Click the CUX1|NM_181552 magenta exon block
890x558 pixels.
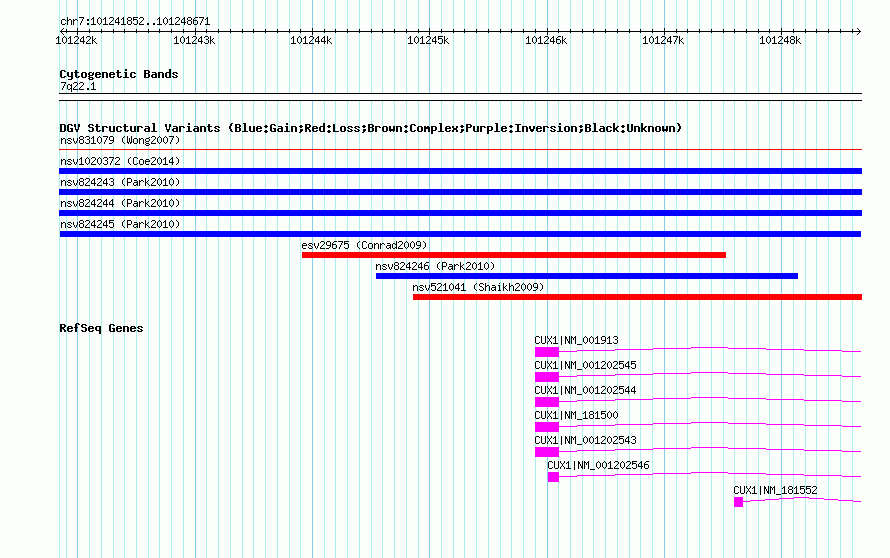click(x=738, y=502)
